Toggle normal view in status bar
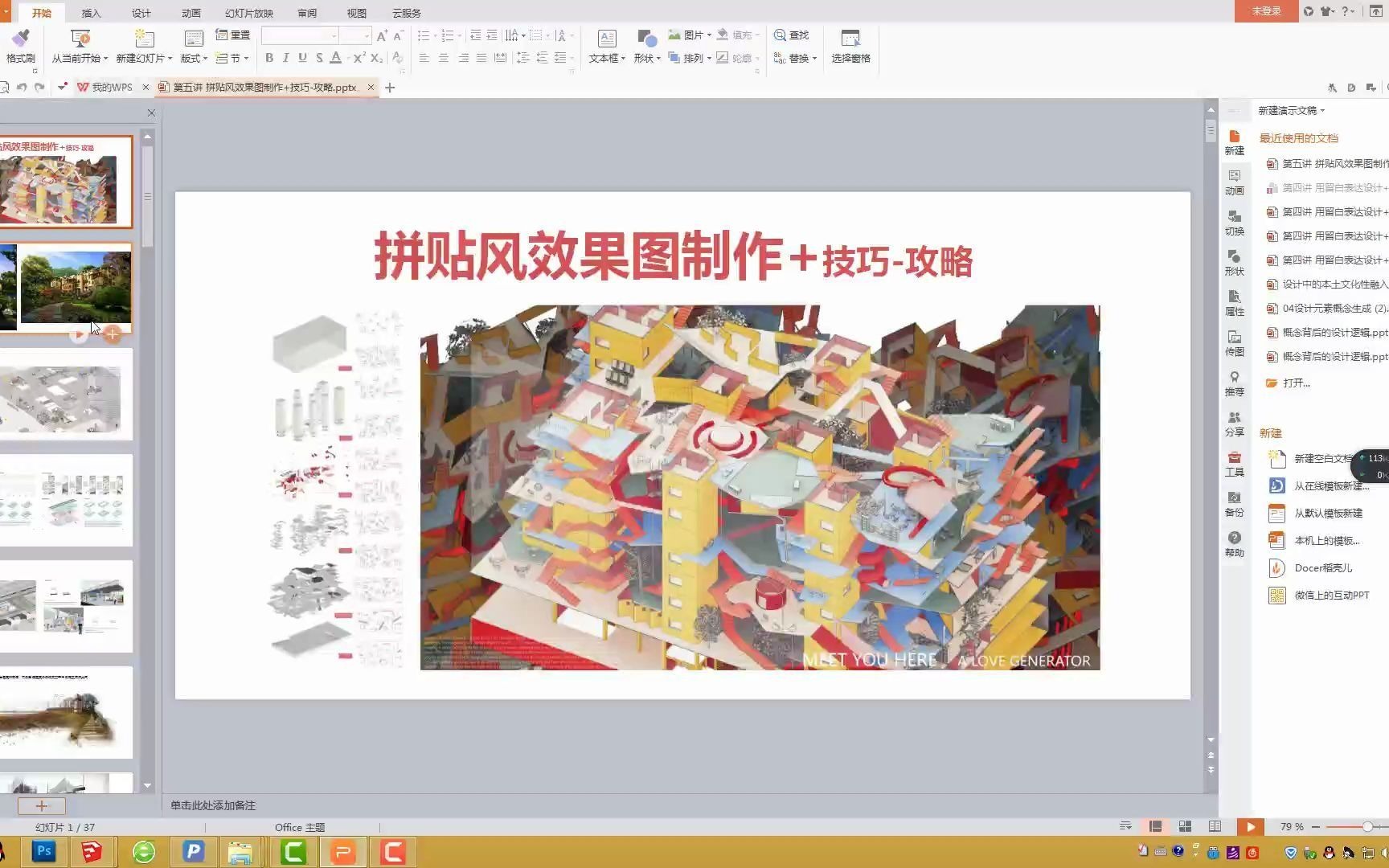This screenshot has width=1389, height=868. pyautogui.click(x=1155, y=826)
